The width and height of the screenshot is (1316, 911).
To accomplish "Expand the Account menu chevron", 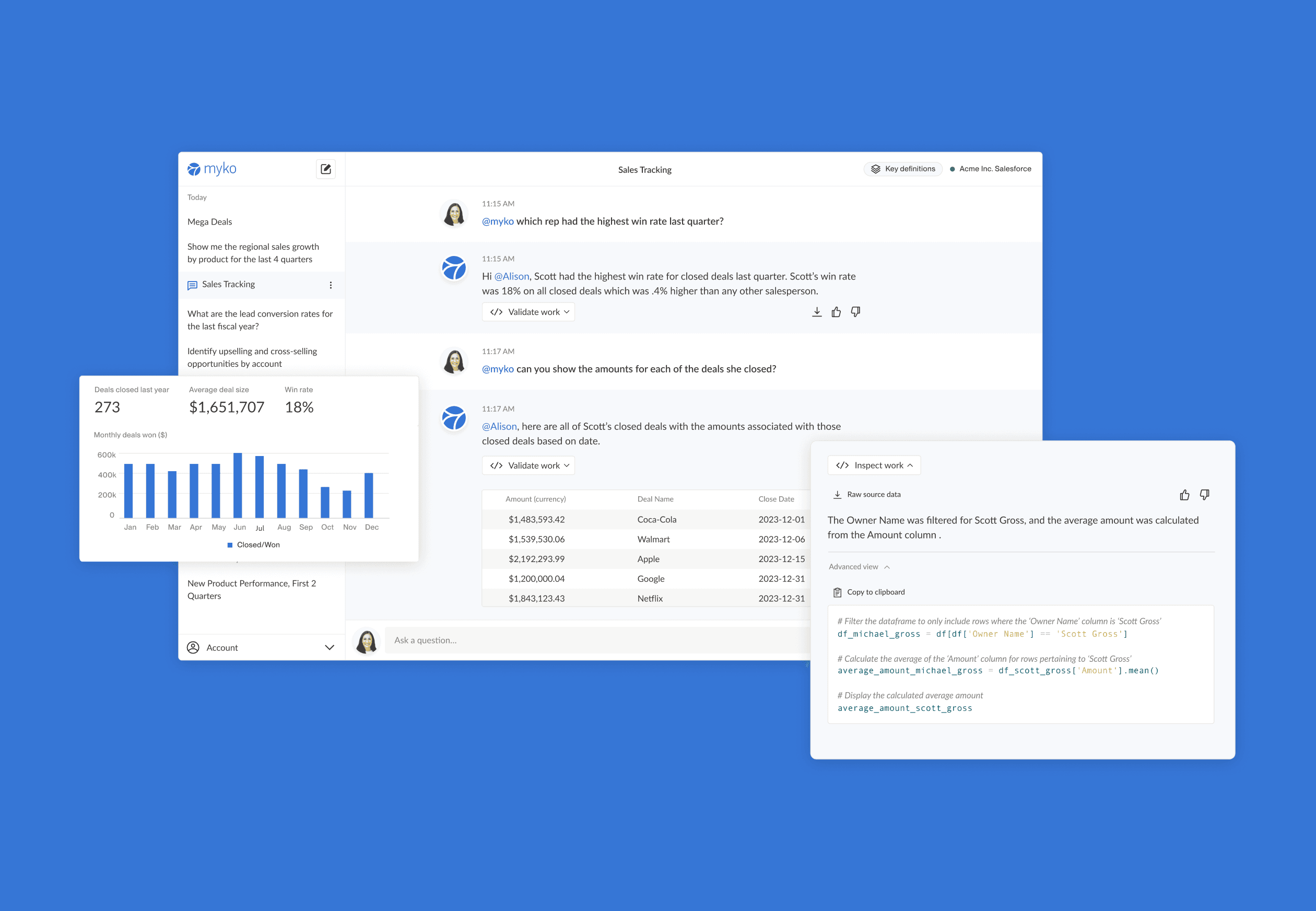I will point(330,647).
